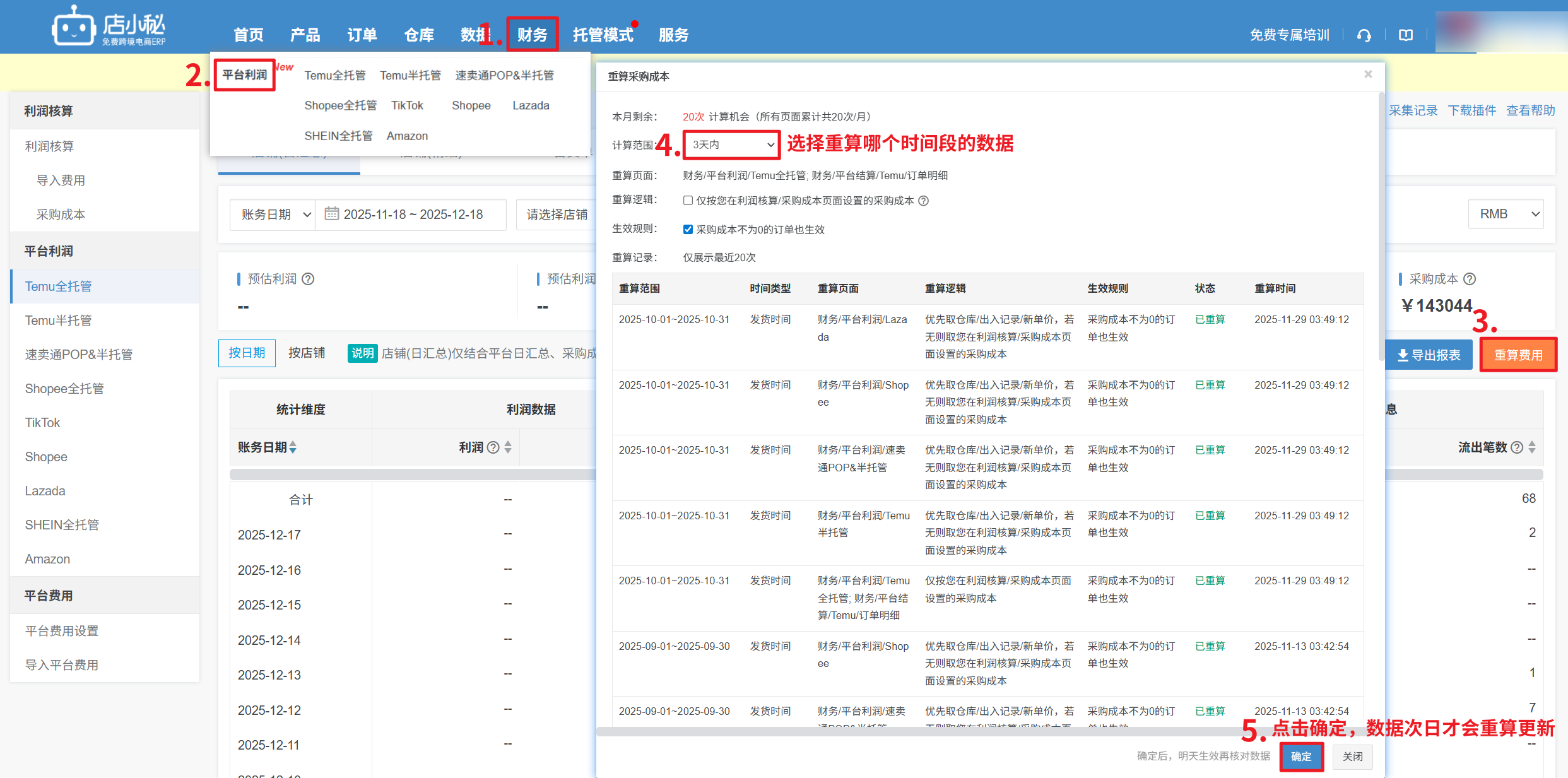Image resolution: width=1568 pixels, height=778 pixels.
Task: Switch view toggle to 按店铺
Action: click(x=307, y=353)
